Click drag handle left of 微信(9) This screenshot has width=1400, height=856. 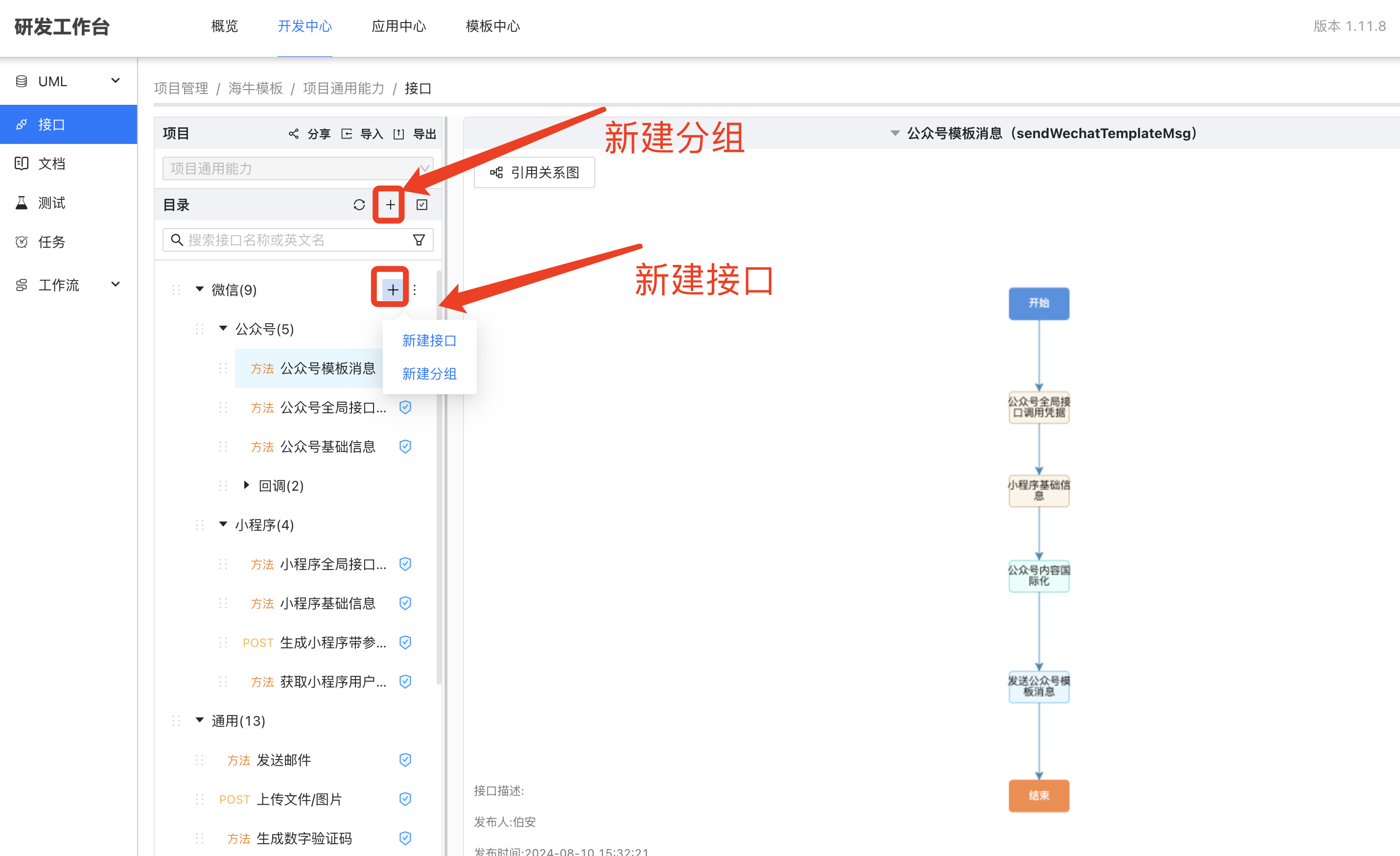tap(176, 290)
